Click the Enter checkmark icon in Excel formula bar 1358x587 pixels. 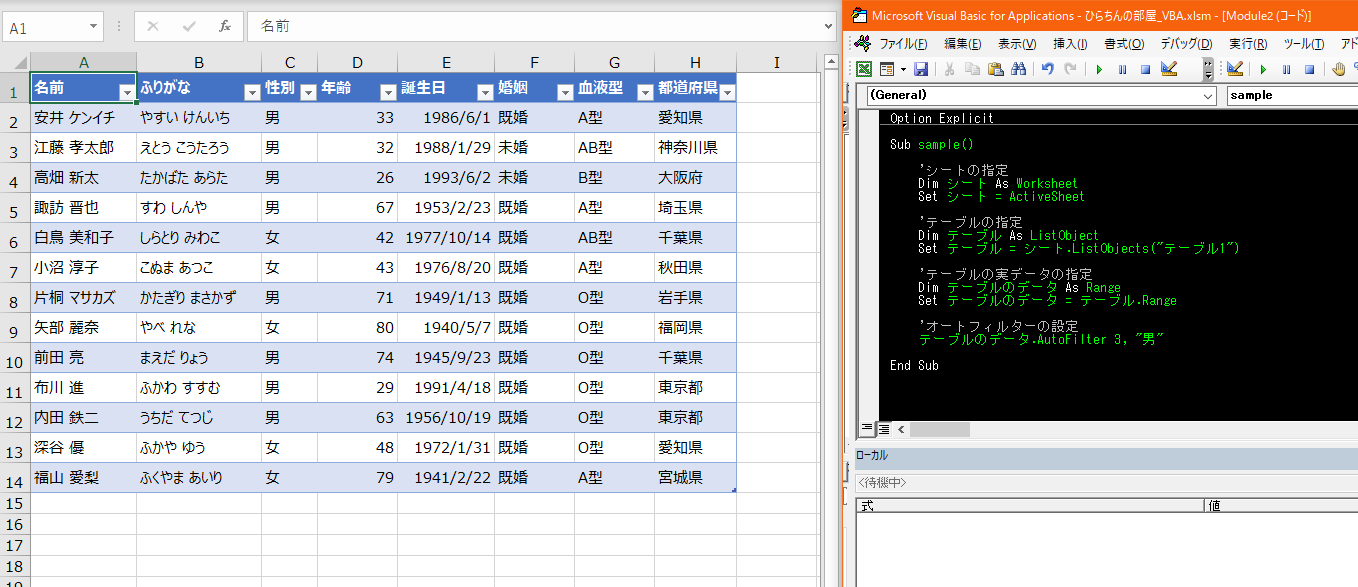[x=189, y=27]
